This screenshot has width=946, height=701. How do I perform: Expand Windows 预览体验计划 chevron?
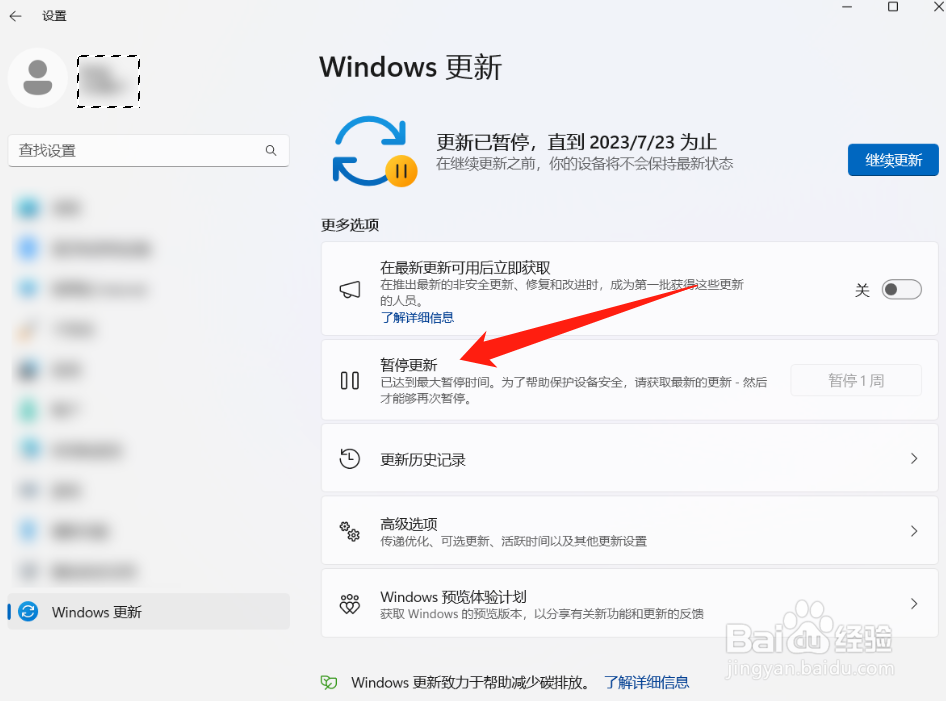click(x=914, y=603)
